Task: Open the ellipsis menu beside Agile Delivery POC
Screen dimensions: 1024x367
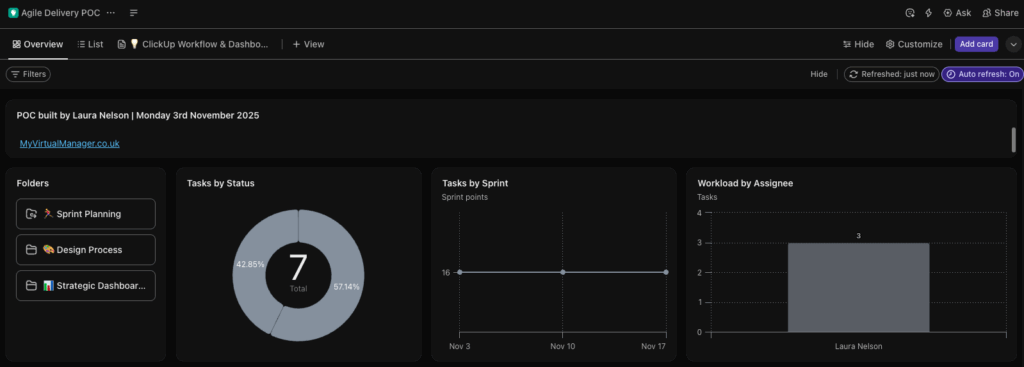Action: click(110, 13)
